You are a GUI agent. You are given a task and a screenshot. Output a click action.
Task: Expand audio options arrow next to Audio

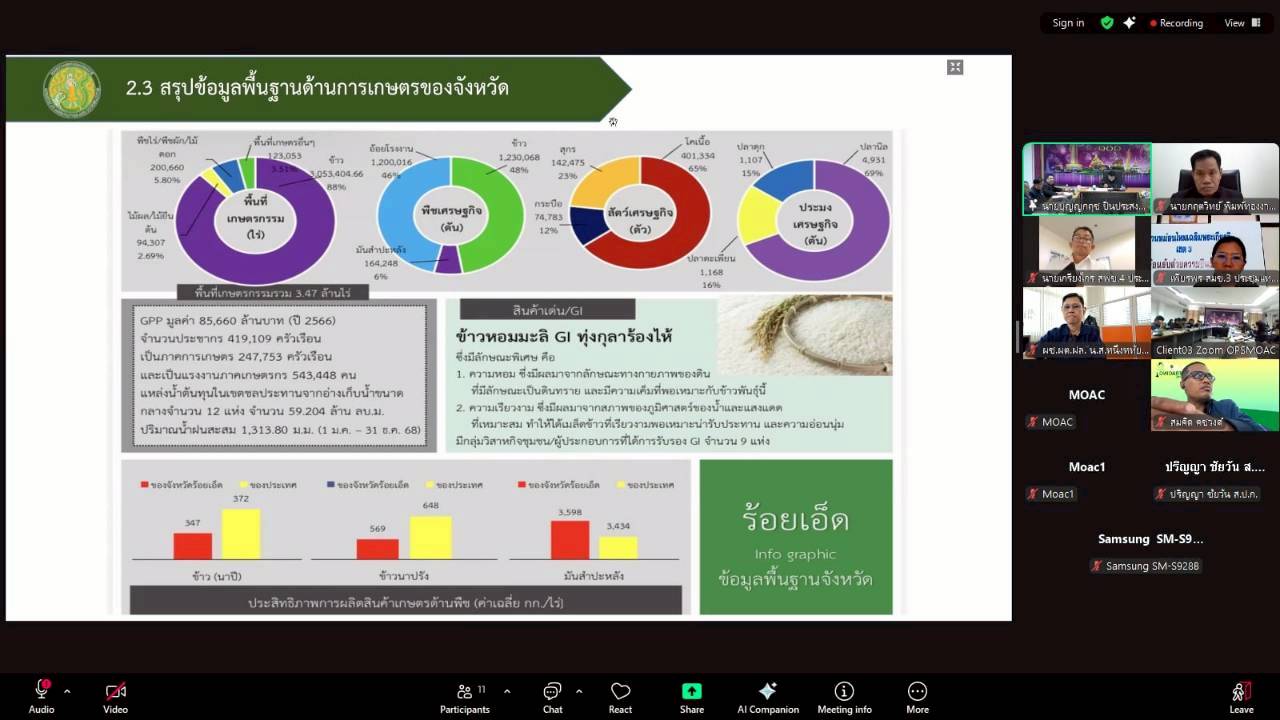[67, 691]
